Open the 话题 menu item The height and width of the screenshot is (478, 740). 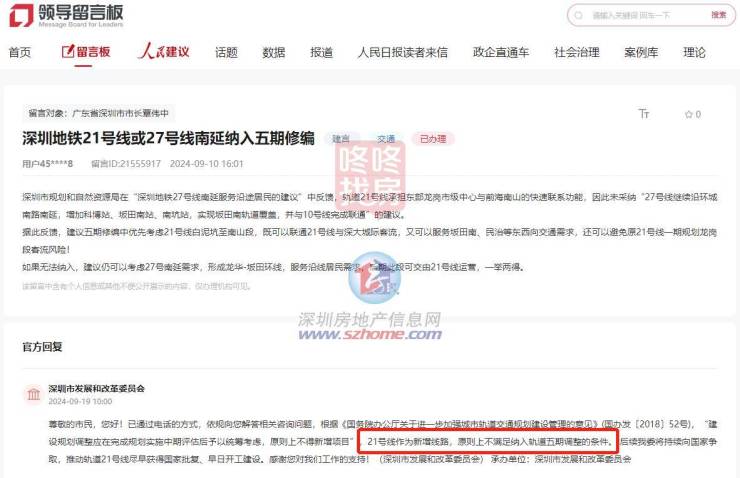click(226, 52)
